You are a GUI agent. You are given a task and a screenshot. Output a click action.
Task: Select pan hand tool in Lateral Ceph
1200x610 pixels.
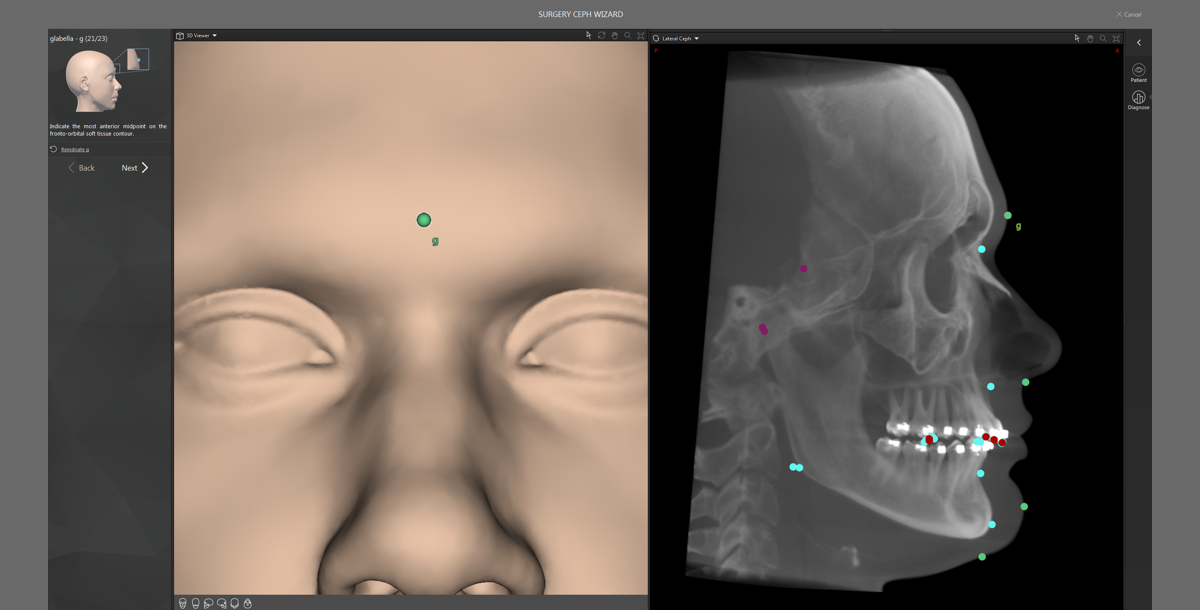pyautogui.click(x=1090, y=38)
